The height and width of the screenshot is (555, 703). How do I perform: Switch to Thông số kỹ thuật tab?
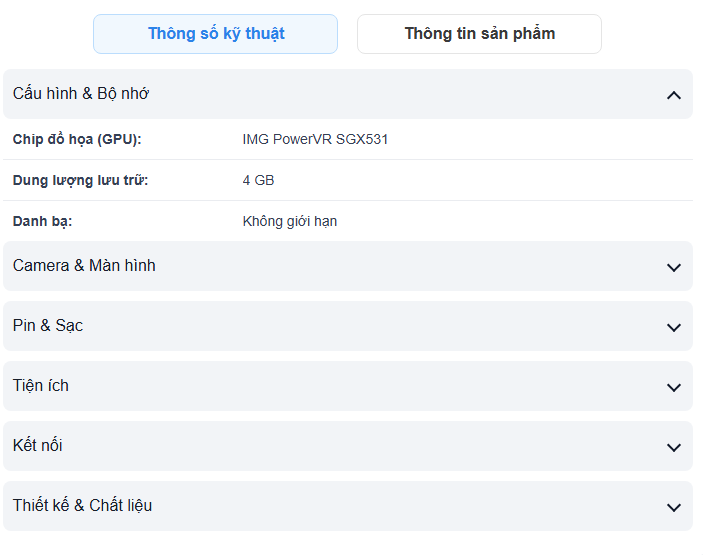pyautogui.click(x=216, y=34)
